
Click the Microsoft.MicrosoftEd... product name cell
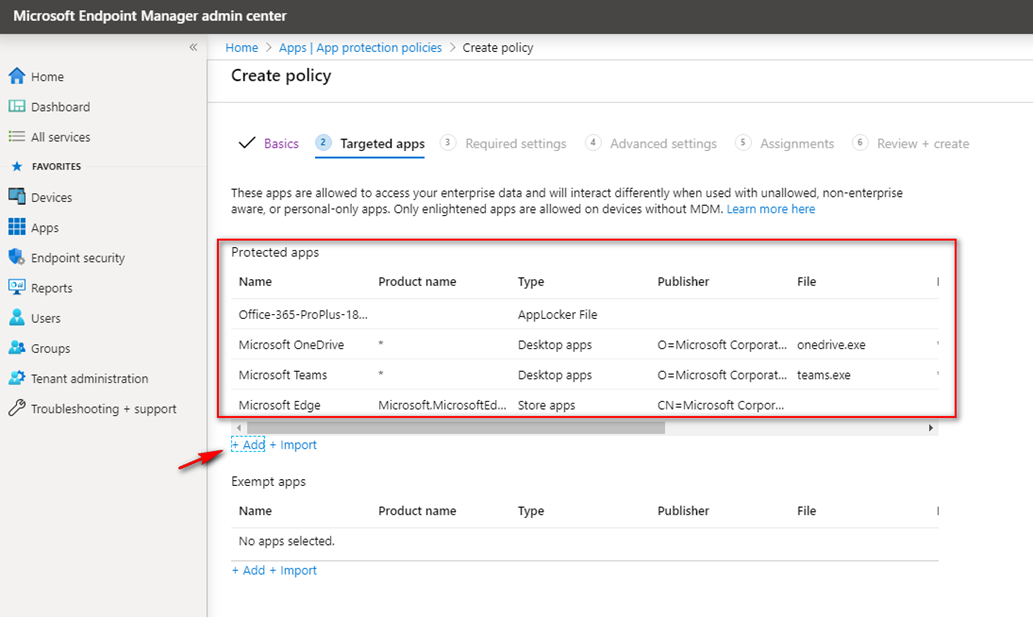point(442,406)
